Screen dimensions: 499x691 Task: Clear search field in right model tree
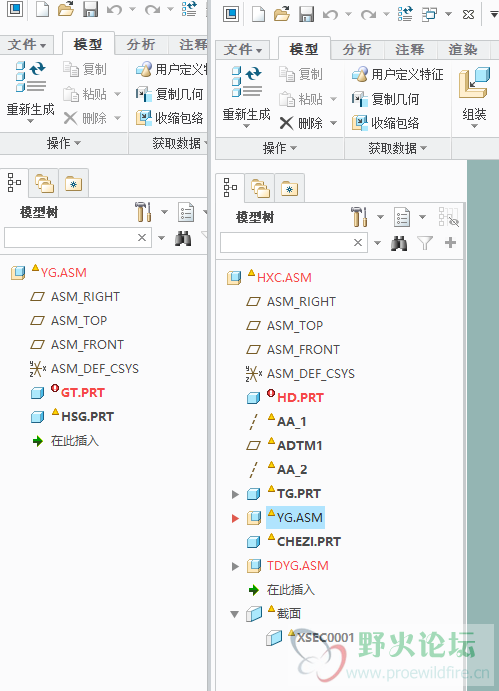point(358,242)
